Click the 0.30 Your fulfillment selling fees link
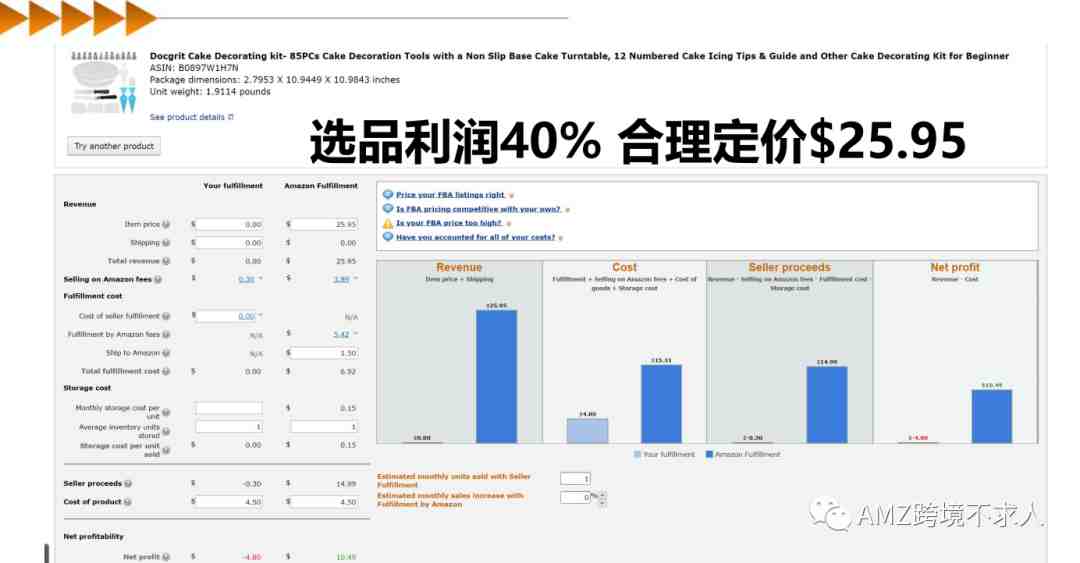1080x563 pixels. [247, 280]
